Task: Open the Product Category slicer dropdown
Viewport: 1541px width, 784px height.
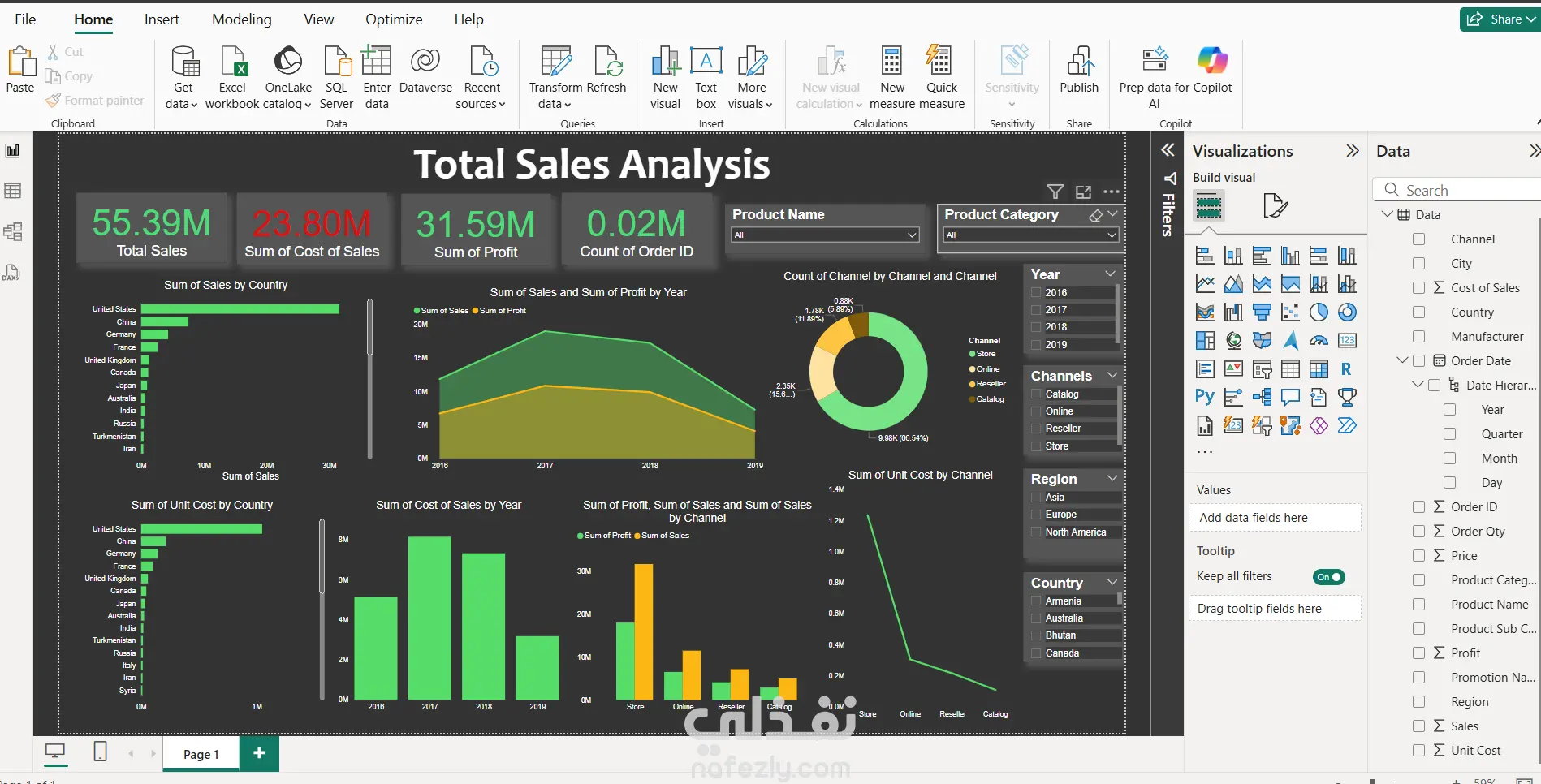Action: pos(1030,235)
